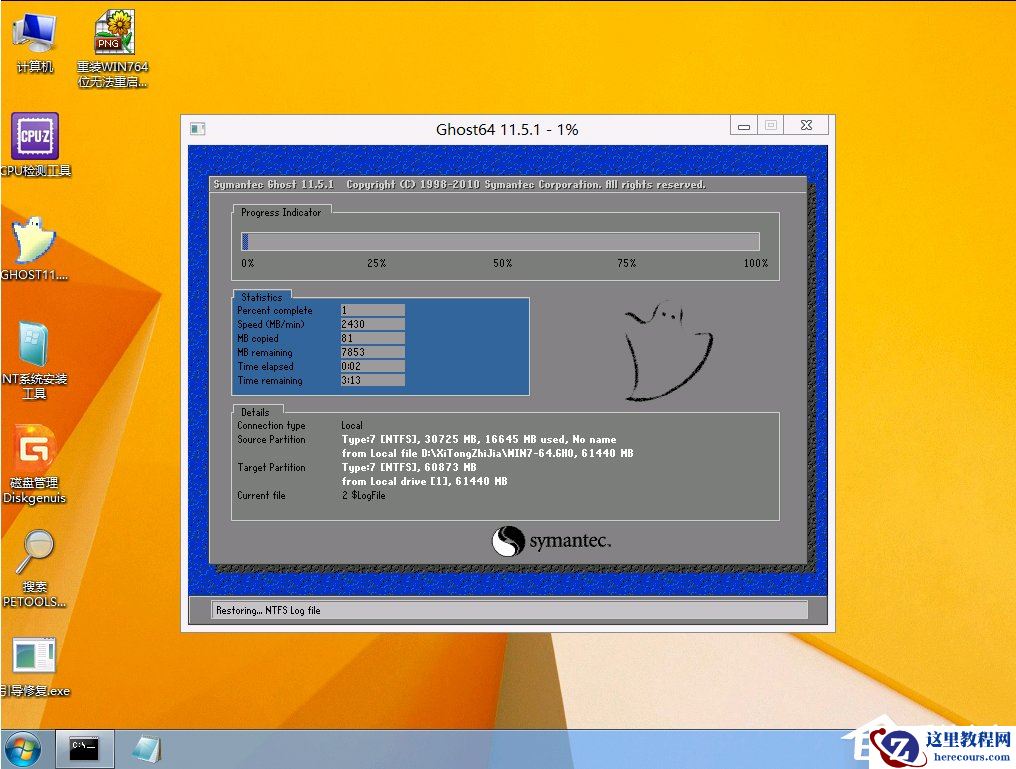Click the Speed (MB/min) statistic field

click(374, 325)
